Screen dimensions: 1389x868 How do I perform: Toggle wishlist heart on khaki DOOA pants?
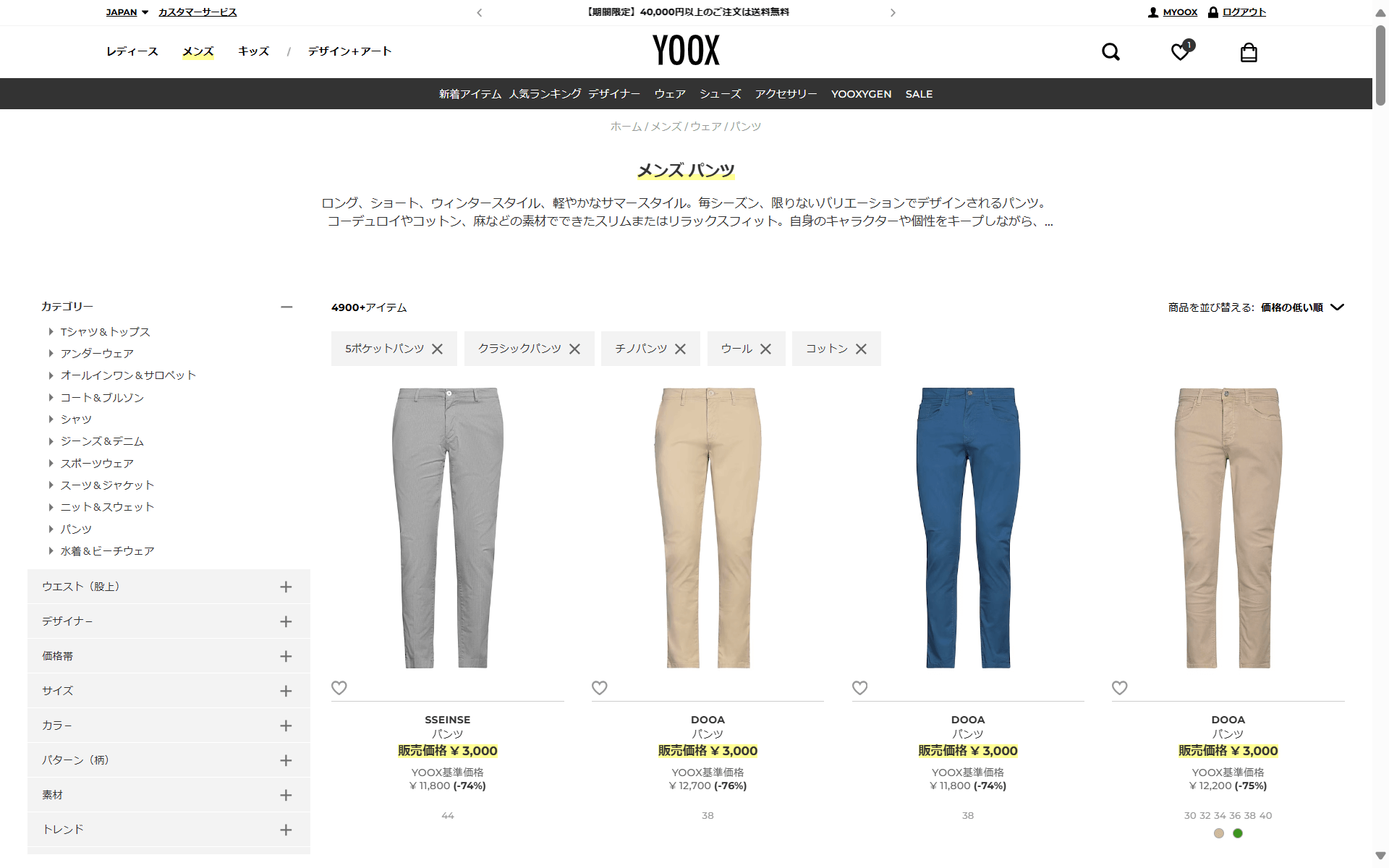coord(1119,688)
